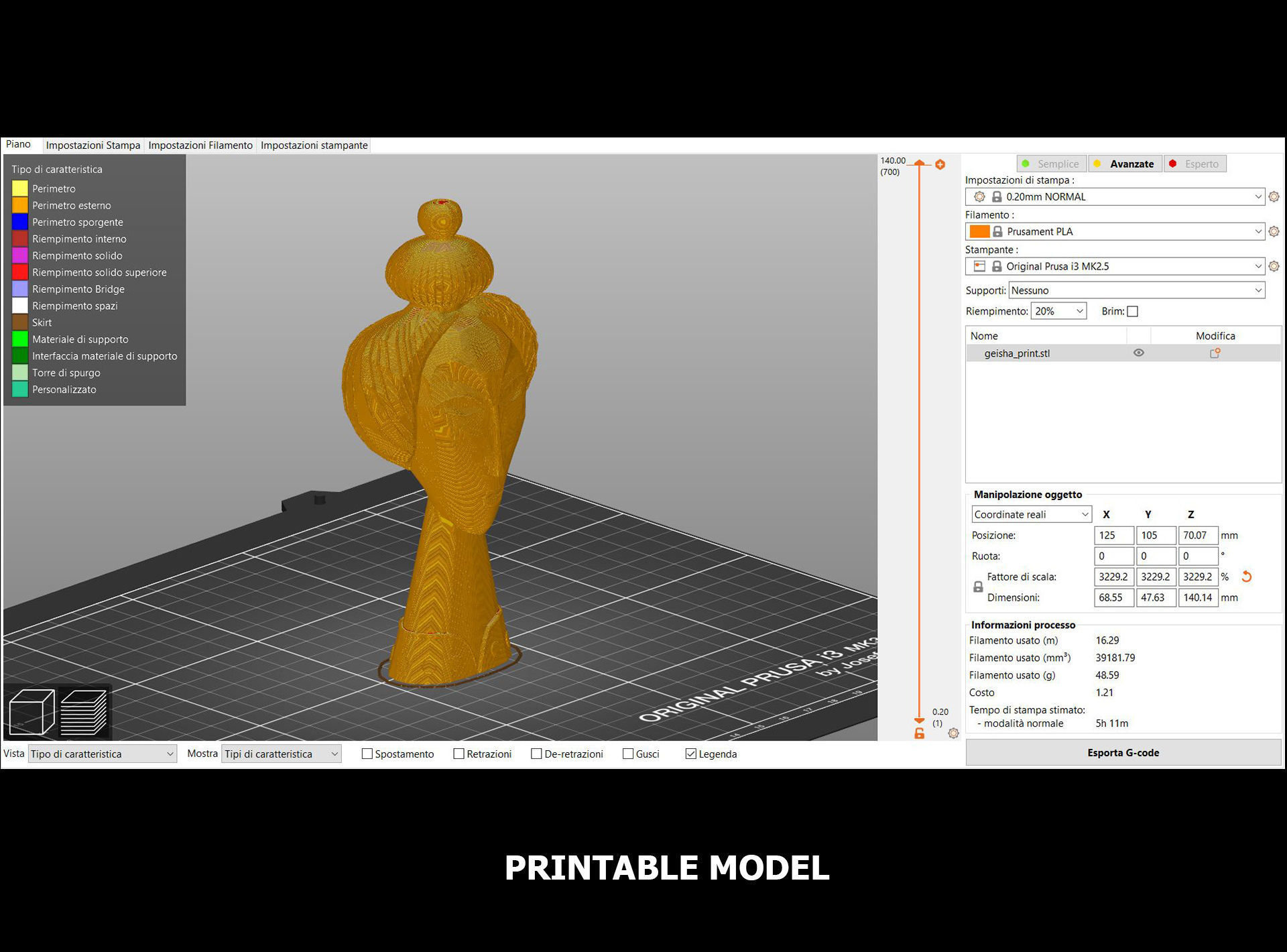The height and width of the screenshot is (952, 1287).
Task: Open the Riempimento 20% dropdown
Action: 1058,311
